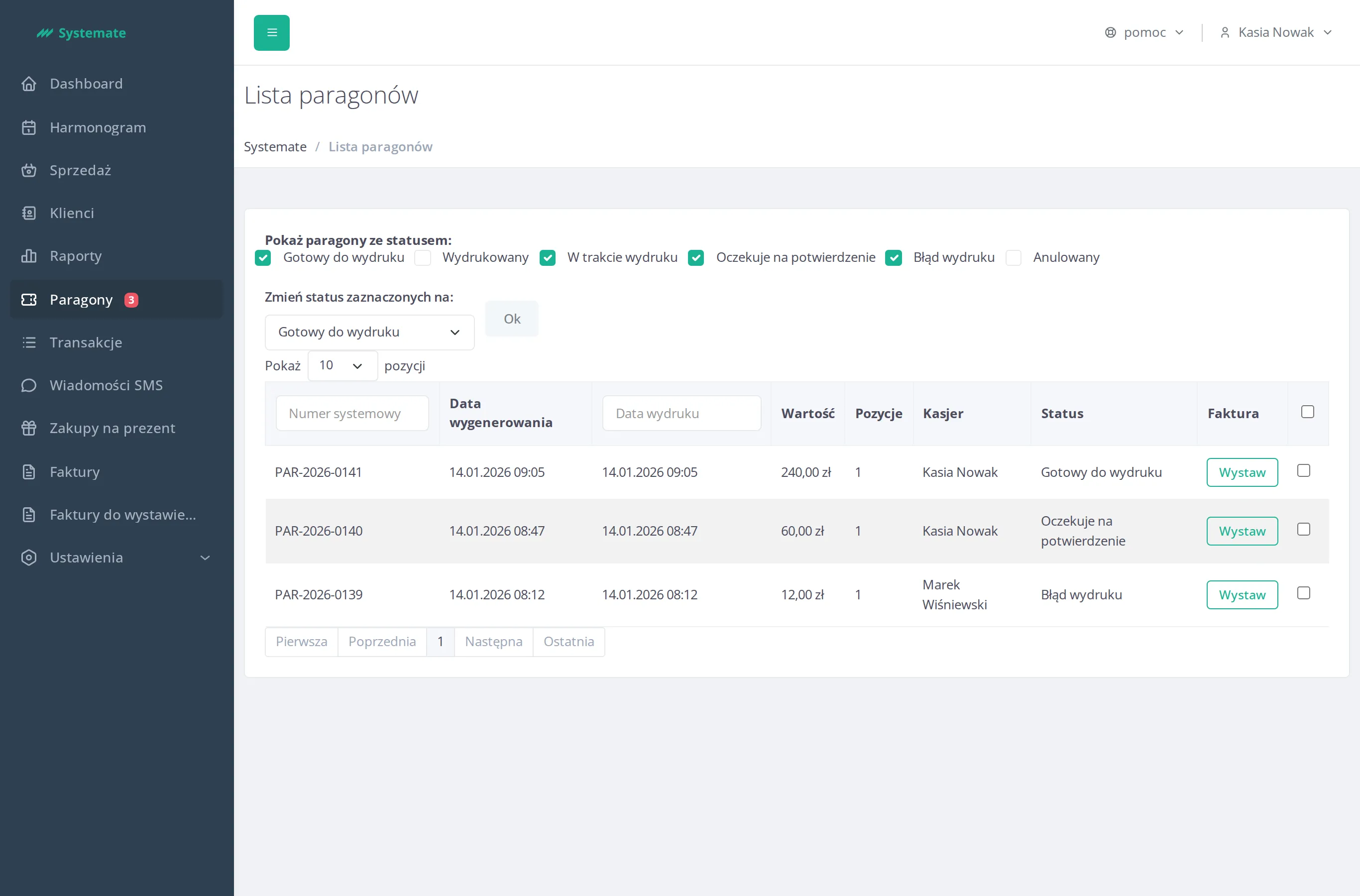The height and width of the screenshot is (896, 1360).
Task: Check the select-all checkbox in table header
Action: tap(1307, 412)
